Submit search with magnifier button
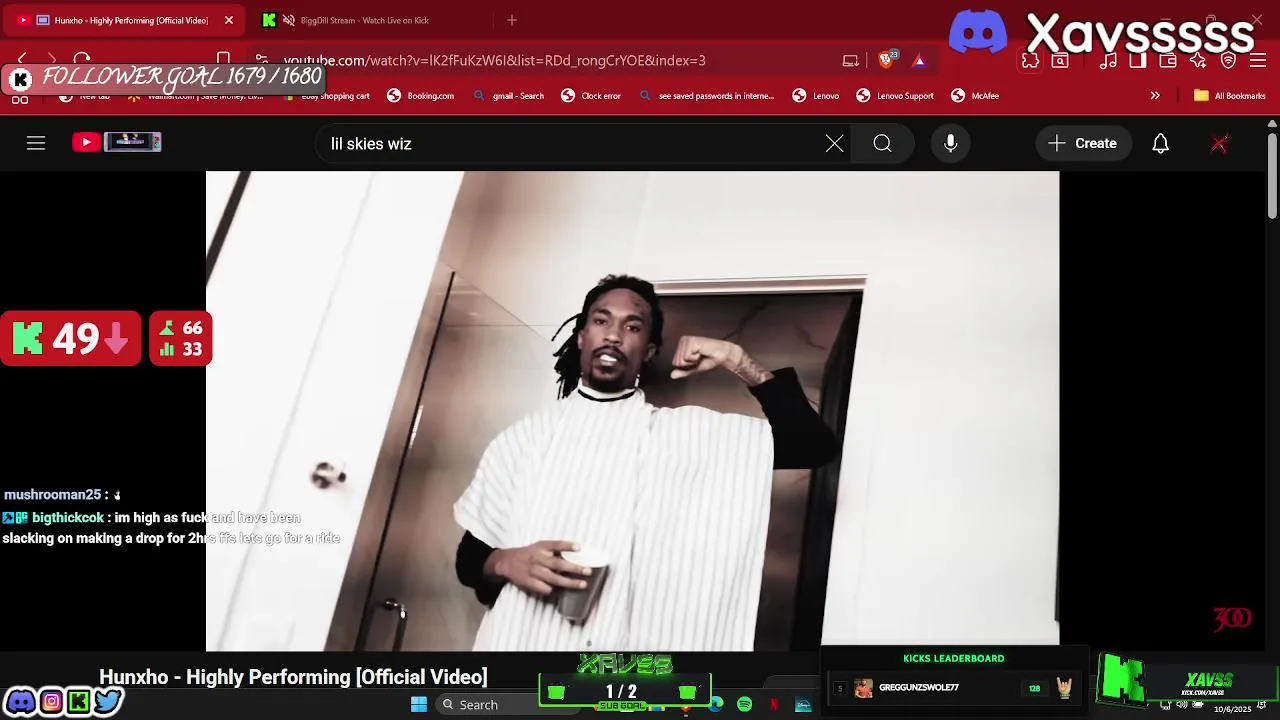 882,144
